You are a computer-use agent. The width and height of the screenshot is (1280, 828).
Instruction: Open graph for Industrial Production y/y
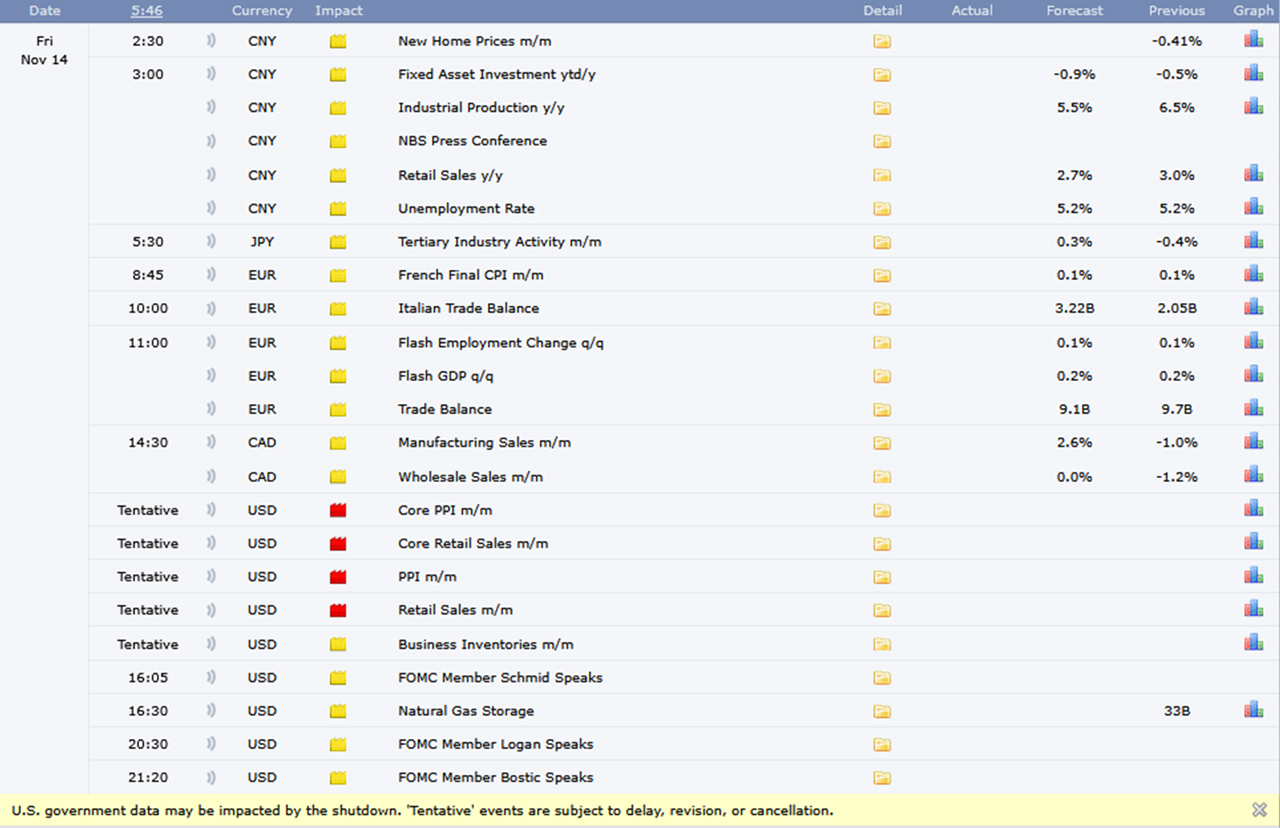[1253, 106]
